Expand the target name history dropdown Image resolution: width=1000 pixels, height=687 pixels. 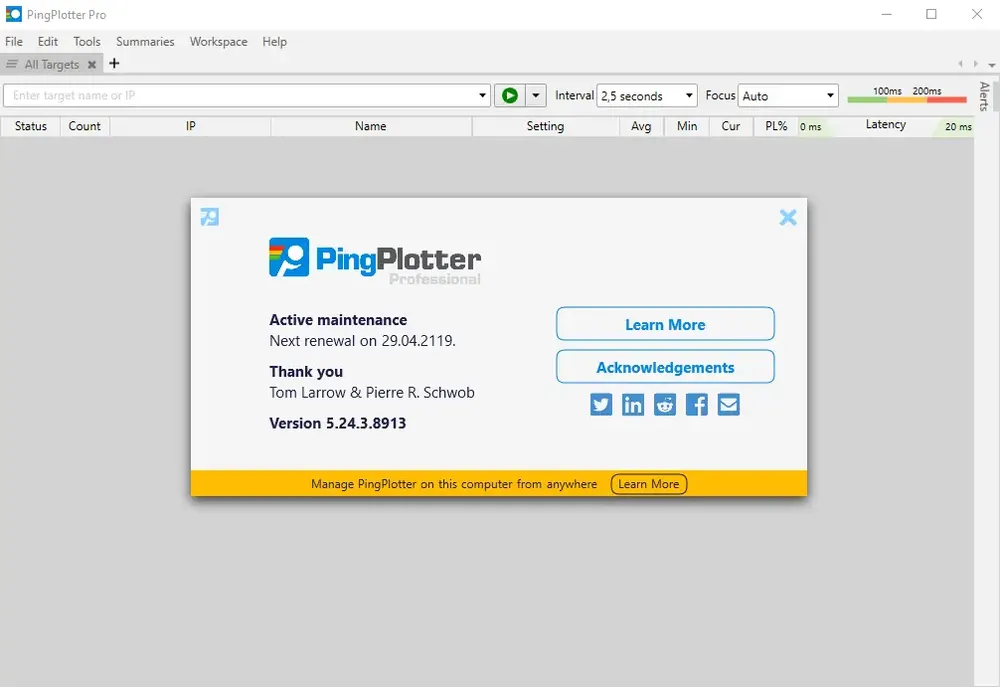click(x=482, y=96)
